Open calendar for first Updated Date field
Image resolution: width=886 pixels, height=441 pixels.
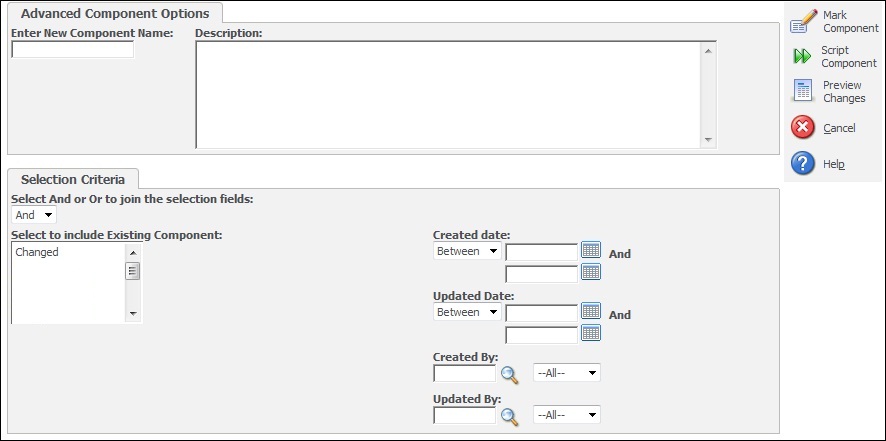(x=591, y=311)
